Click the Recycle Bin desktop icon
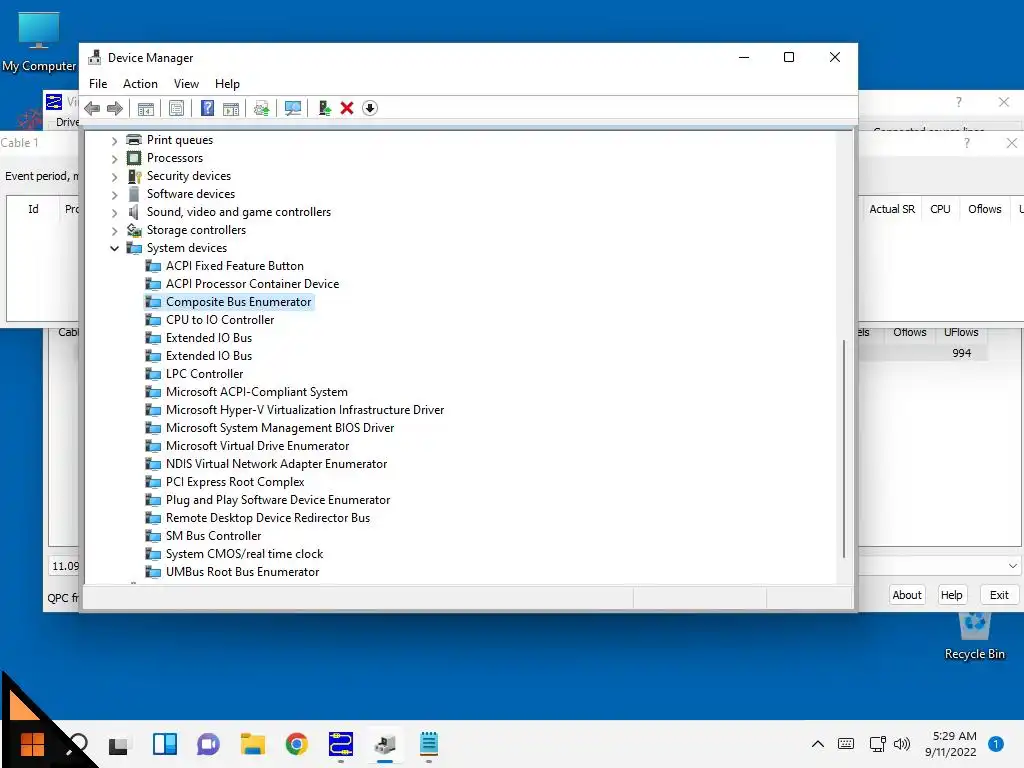The image size is (1024, 768). point(974,637)
